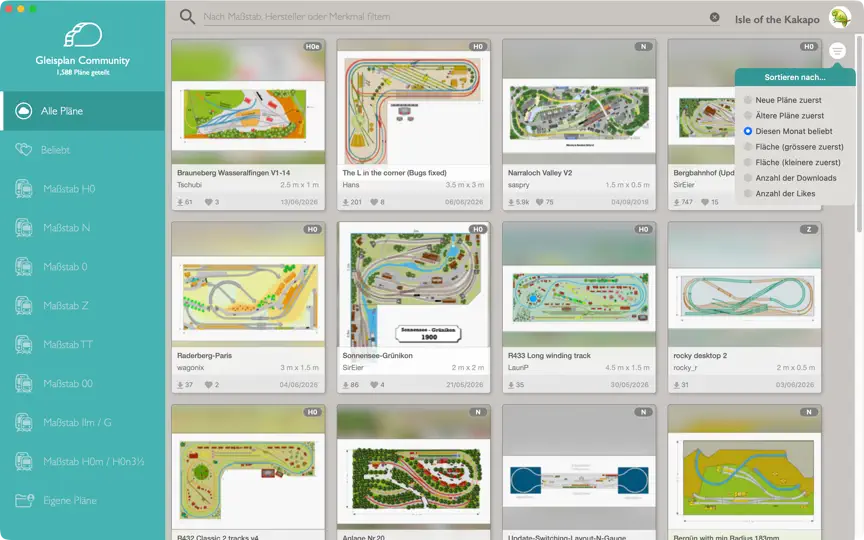Viewport: 864px width, 540px height.
Task: Click the Sortieren nach... popup header
Action: coord(795,77)
